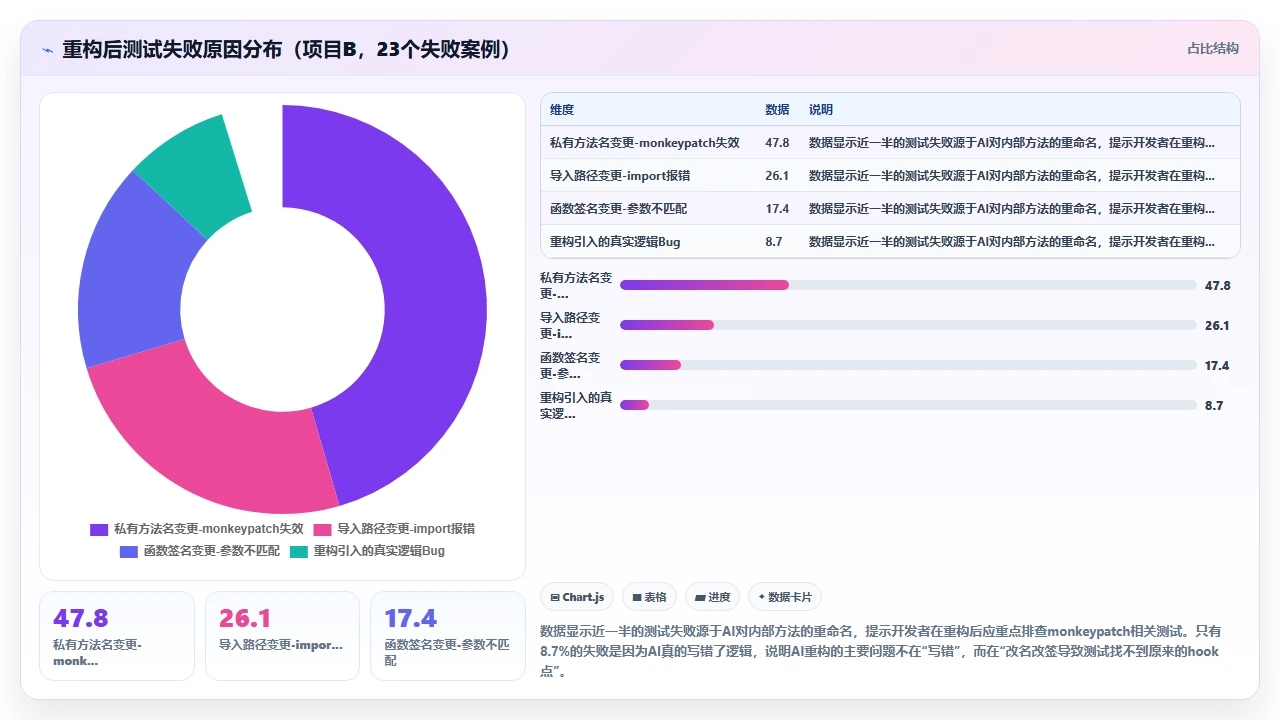Select table row 函数签名变更-参数不匹配
Screen dimensions: 1280x720
[890, 208]
